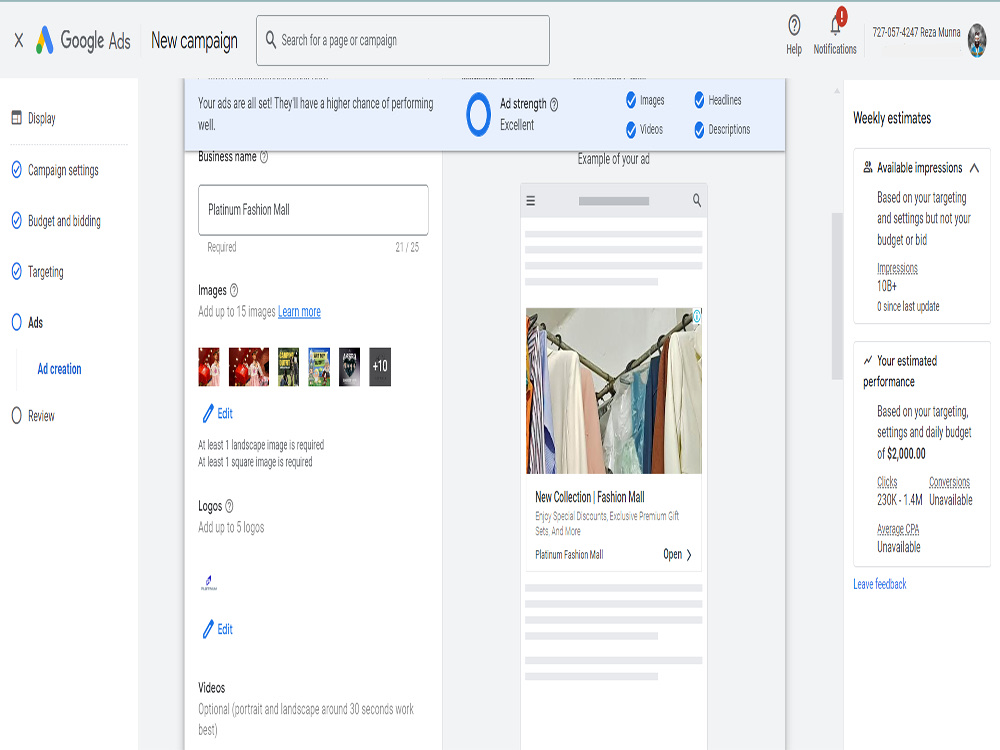Click the Business name help icon
The width and height of the screenshot is (1000, 750).
click(x=264, y=157)
